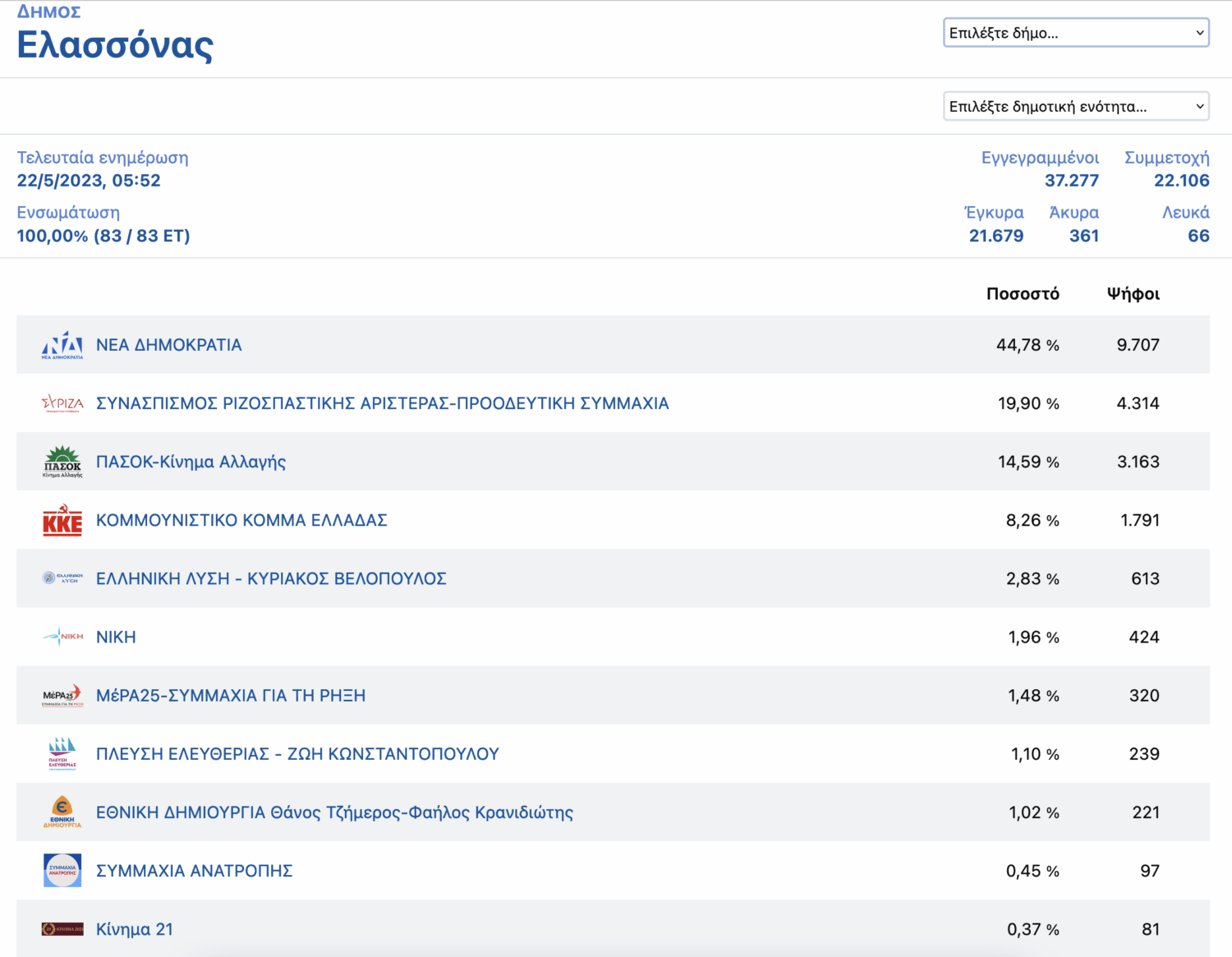The image size is (1232, 957).
Task: Click the 'Ψήφοι' column header
Action: 1133,294
